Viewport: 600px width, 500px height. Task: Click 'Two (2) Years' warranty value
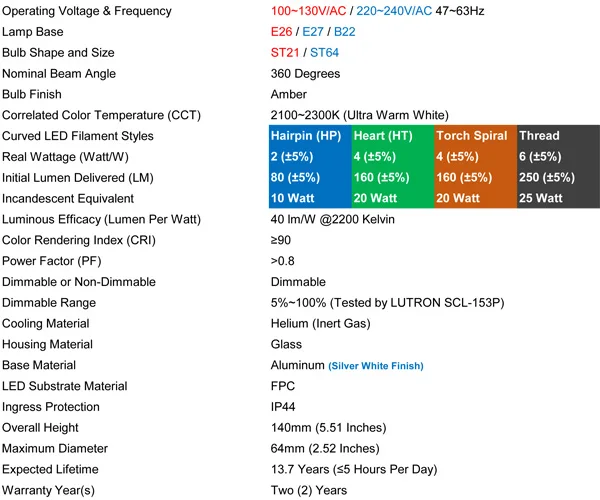tap(309, 490)
